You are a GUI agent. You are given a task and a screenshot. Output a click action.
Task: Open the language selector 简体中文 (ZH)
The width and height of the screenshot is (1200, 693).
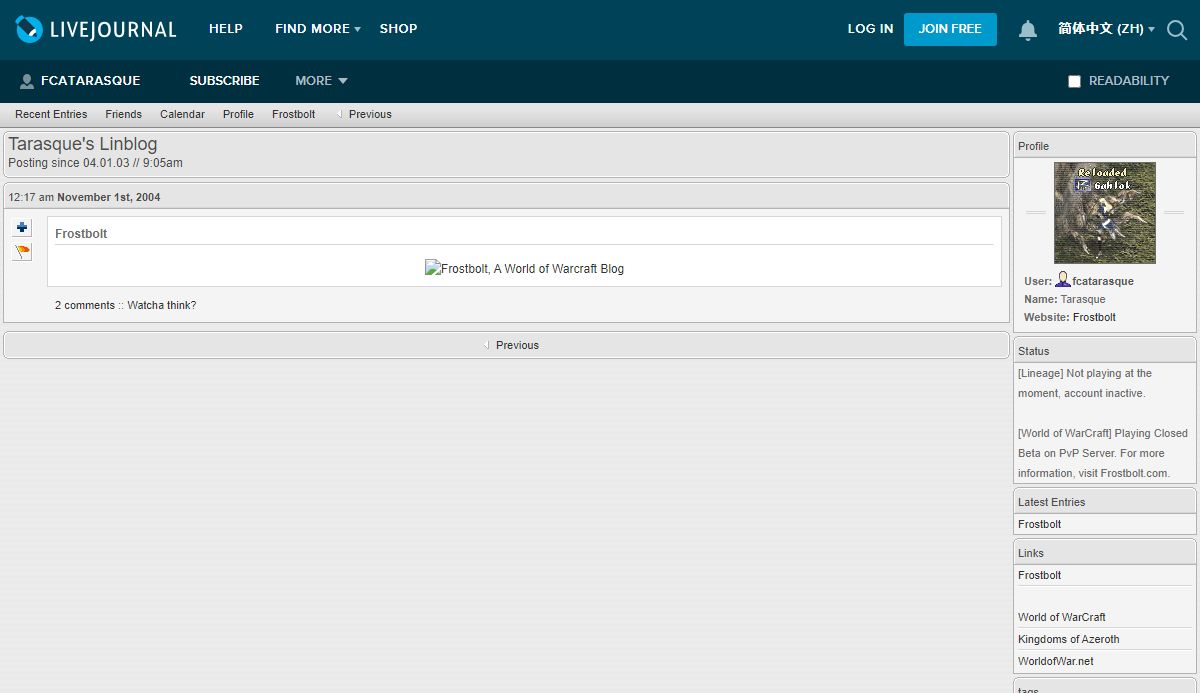[1106, 29]
